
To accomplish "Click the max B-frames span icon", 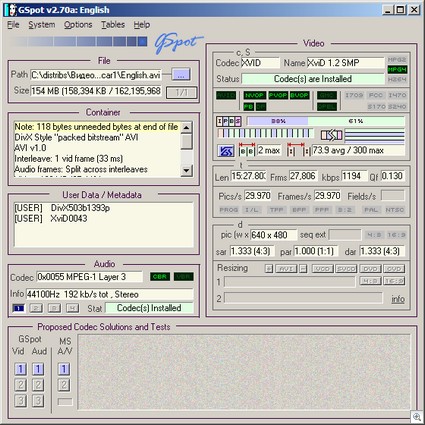I will pos(247,150).
